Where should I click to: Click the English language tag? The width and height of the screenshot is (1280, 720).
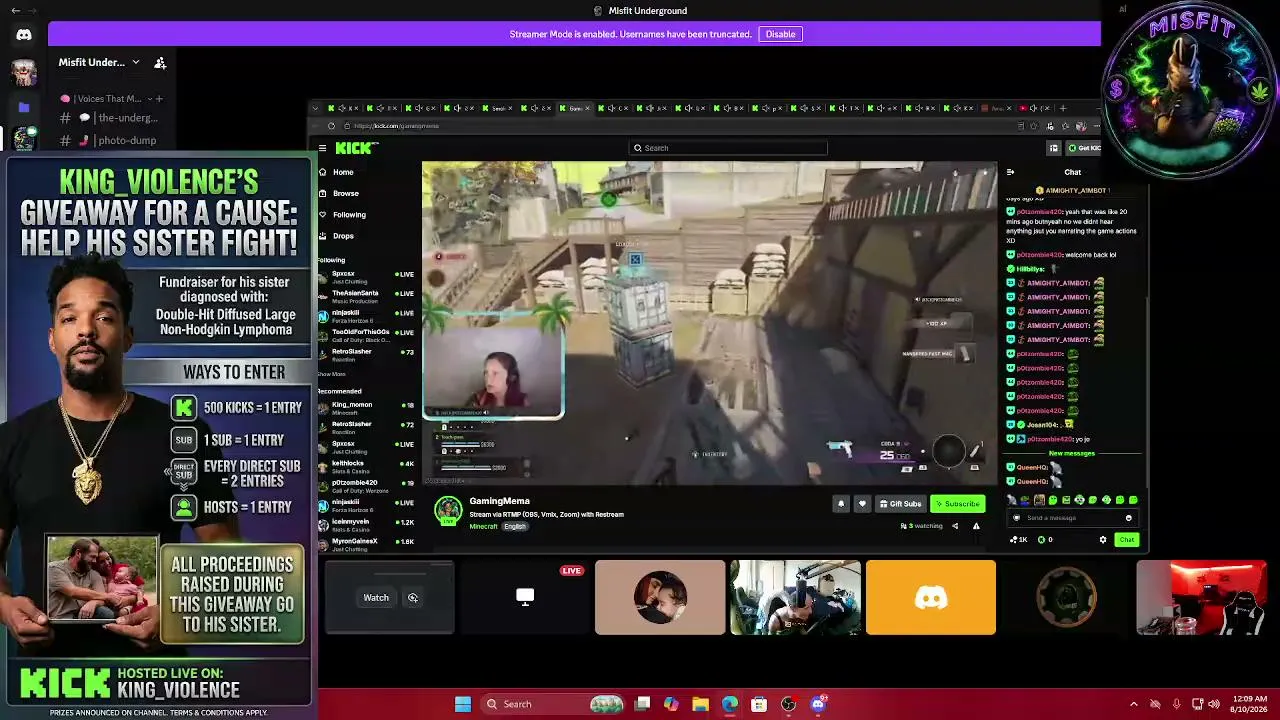514,526
